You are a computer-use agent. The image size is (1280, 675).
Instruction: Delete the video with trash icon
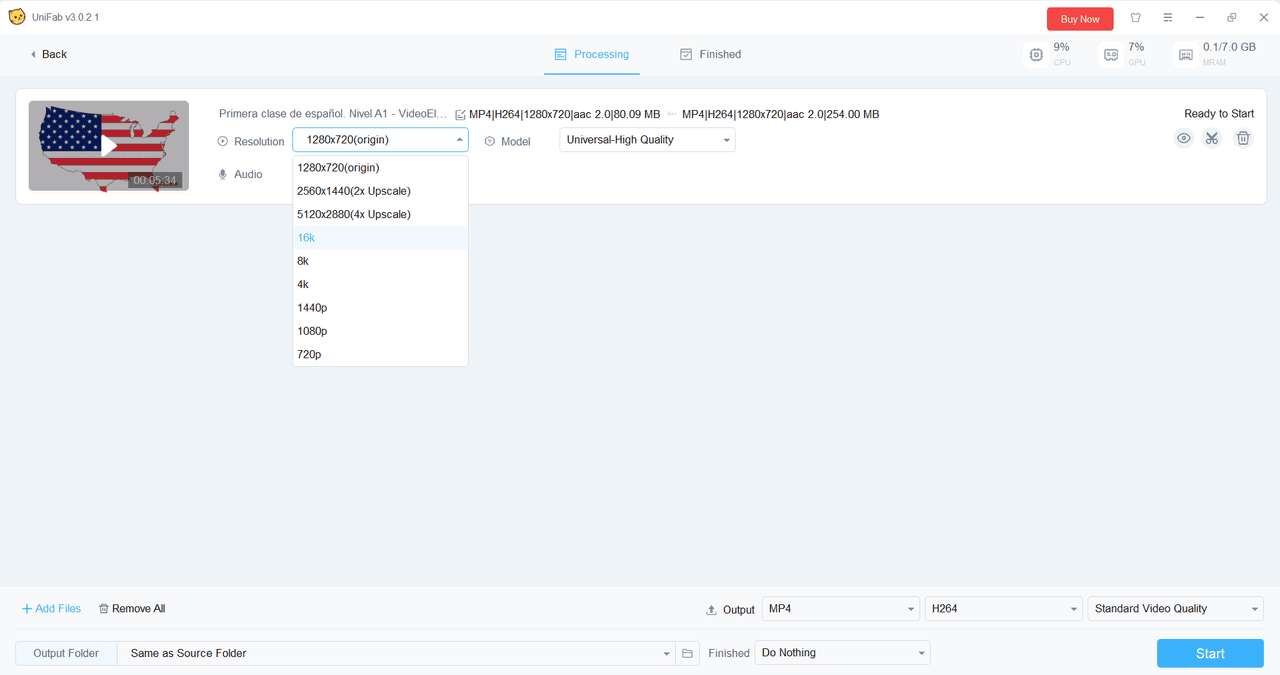pyautogui.click(x=1243, y=138)
